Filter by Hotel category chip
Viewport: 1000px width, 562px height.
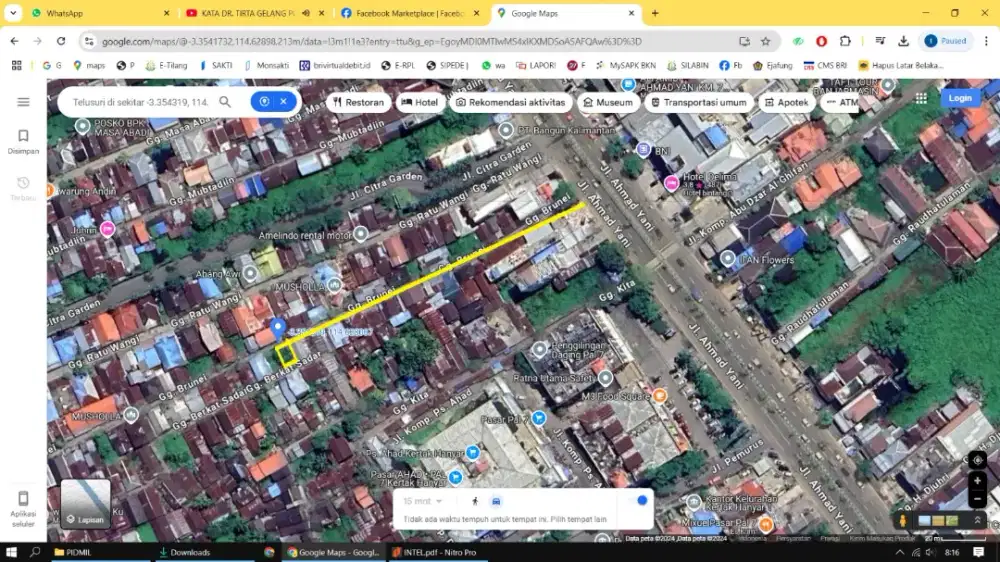pos(420,102)
